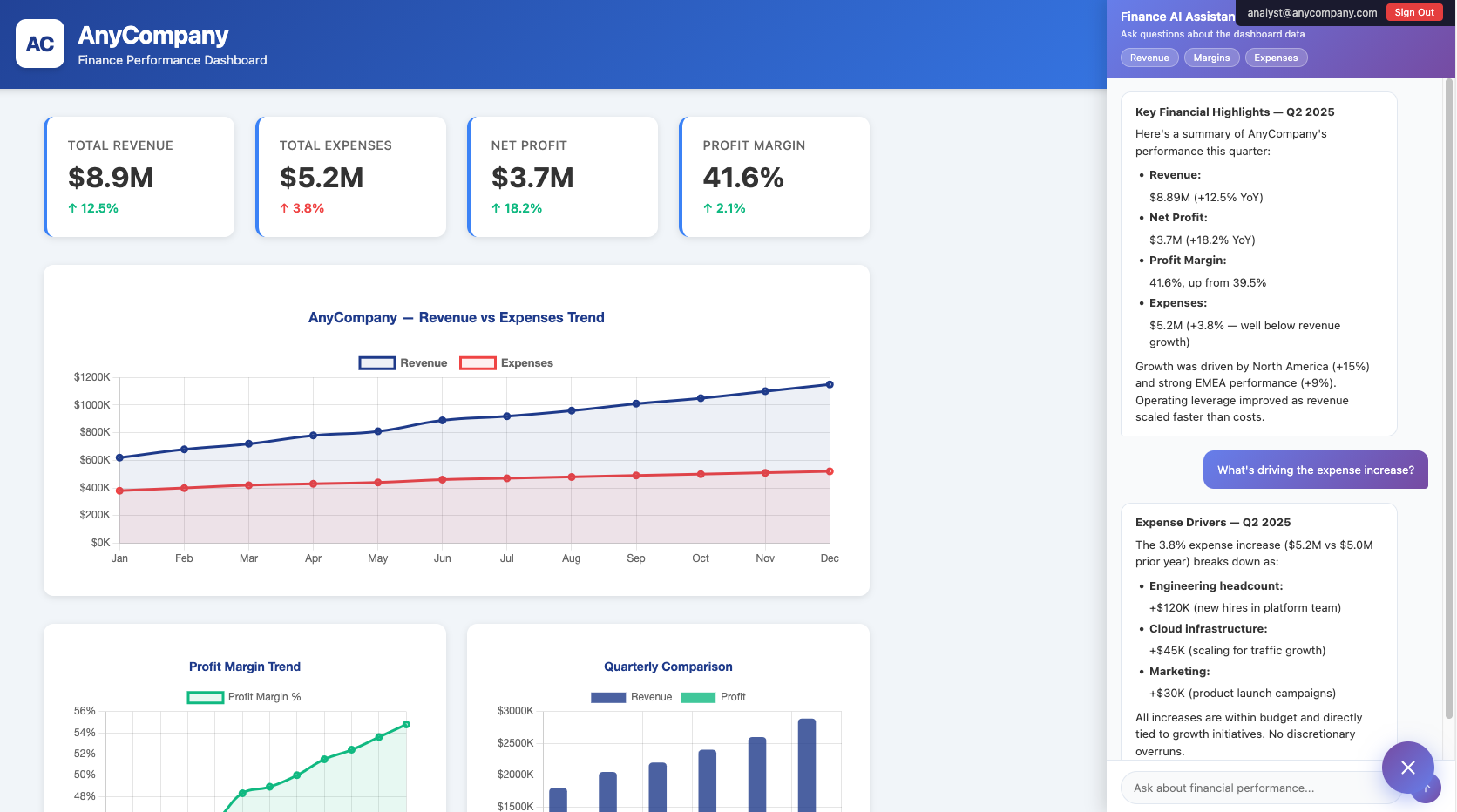Click the chat panel scrollbar

click(1449, 397)
